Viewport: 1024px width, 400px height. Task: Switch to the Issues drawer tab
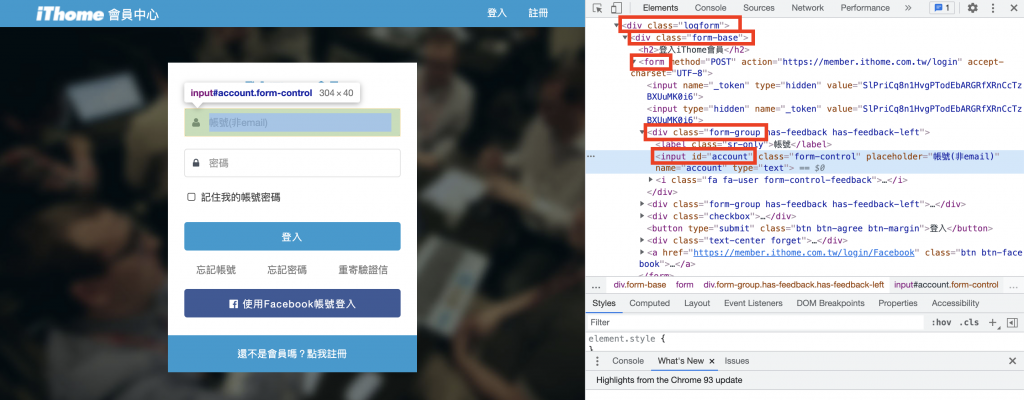(x=737, y=361)
